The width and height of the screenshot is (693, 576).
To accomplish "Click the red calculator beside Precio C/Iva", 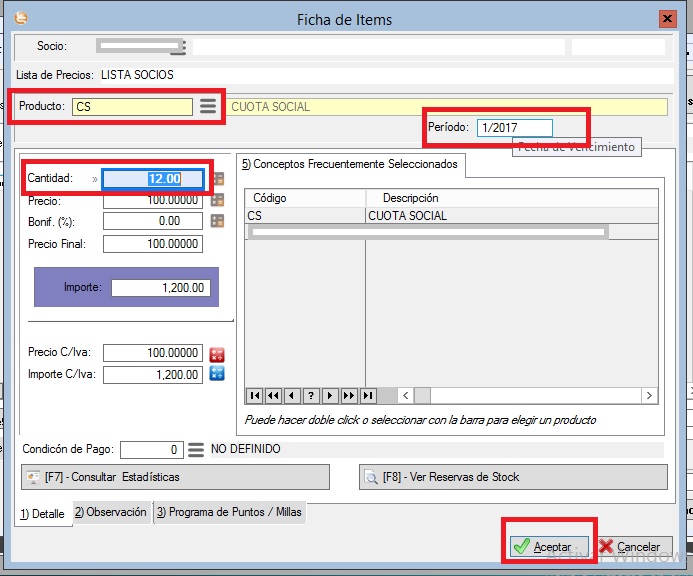I will click(x=217, y=354).
